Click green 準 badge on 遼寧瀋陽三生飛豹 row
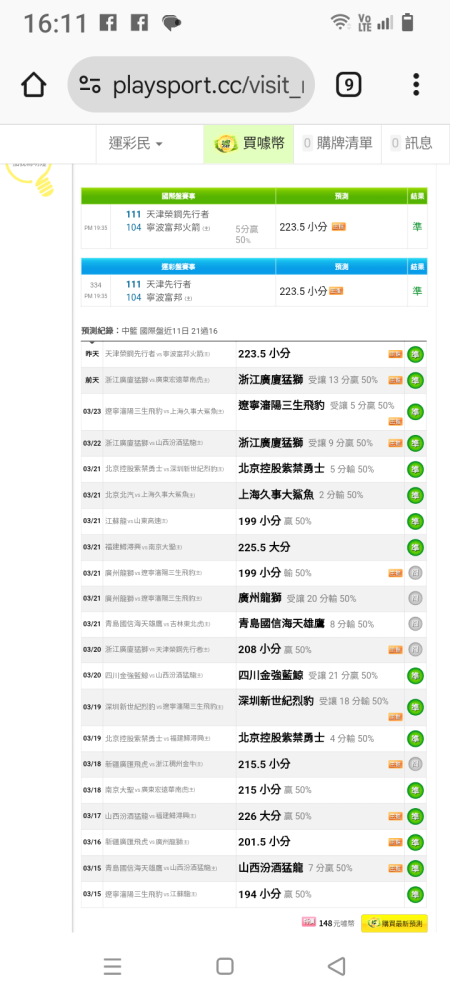 tap(416, 412)
